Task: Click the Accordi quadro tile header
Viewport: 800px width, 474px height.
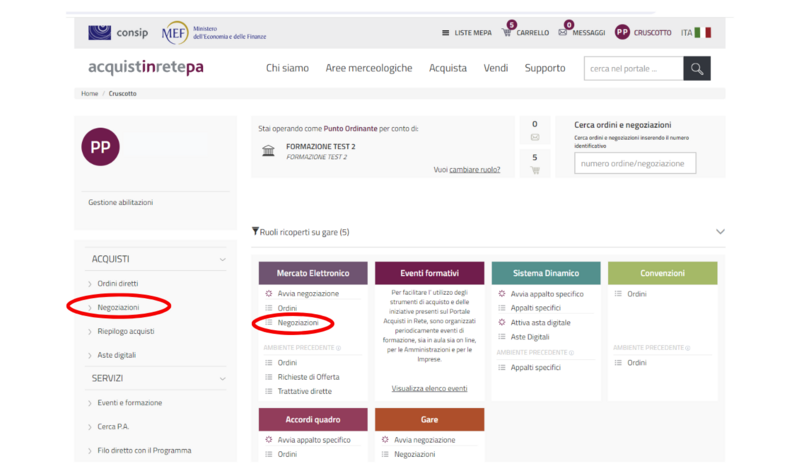Action: (313, 419)
